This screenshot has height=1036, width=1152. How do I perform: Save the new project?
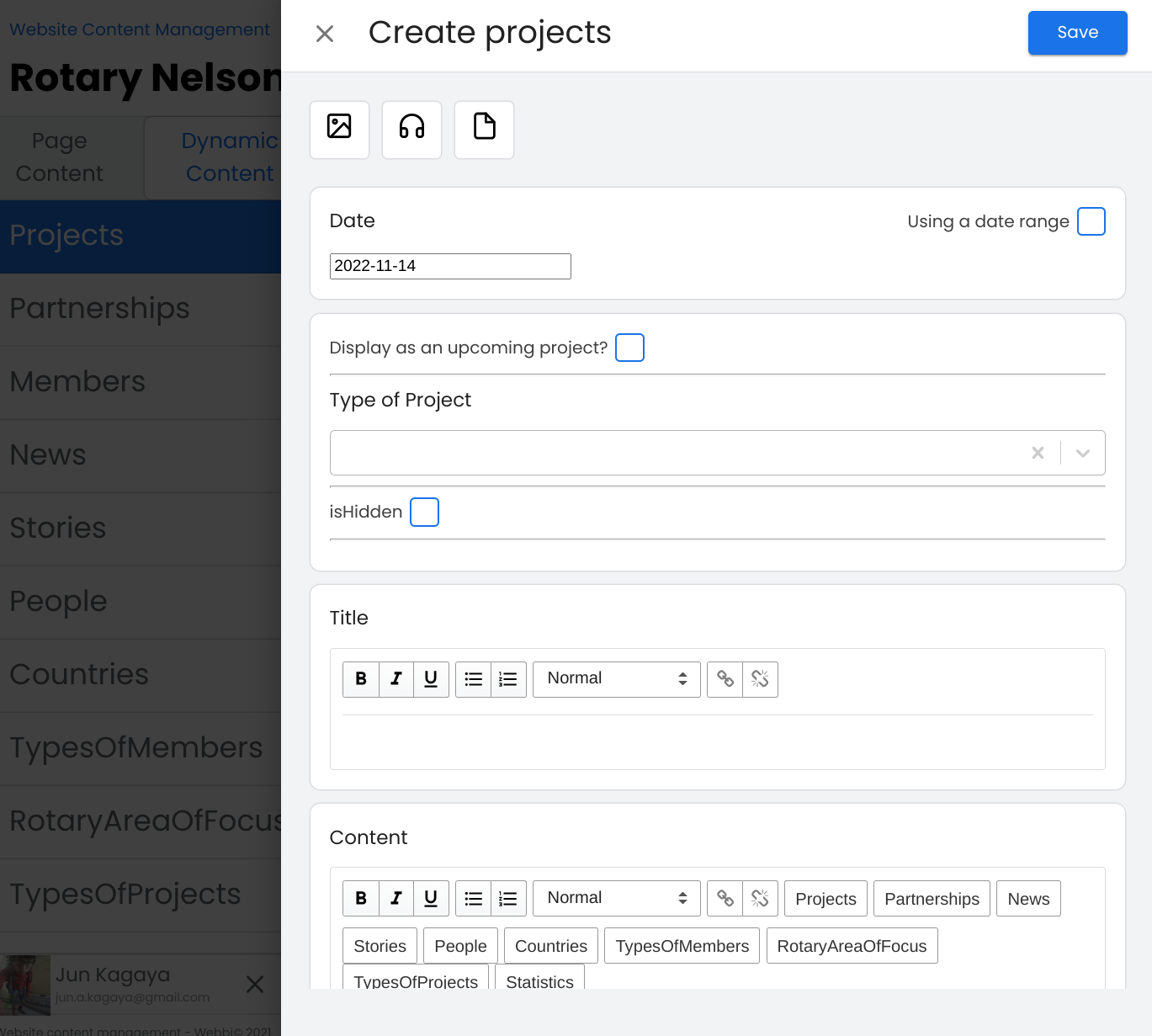click(1077, 33)
